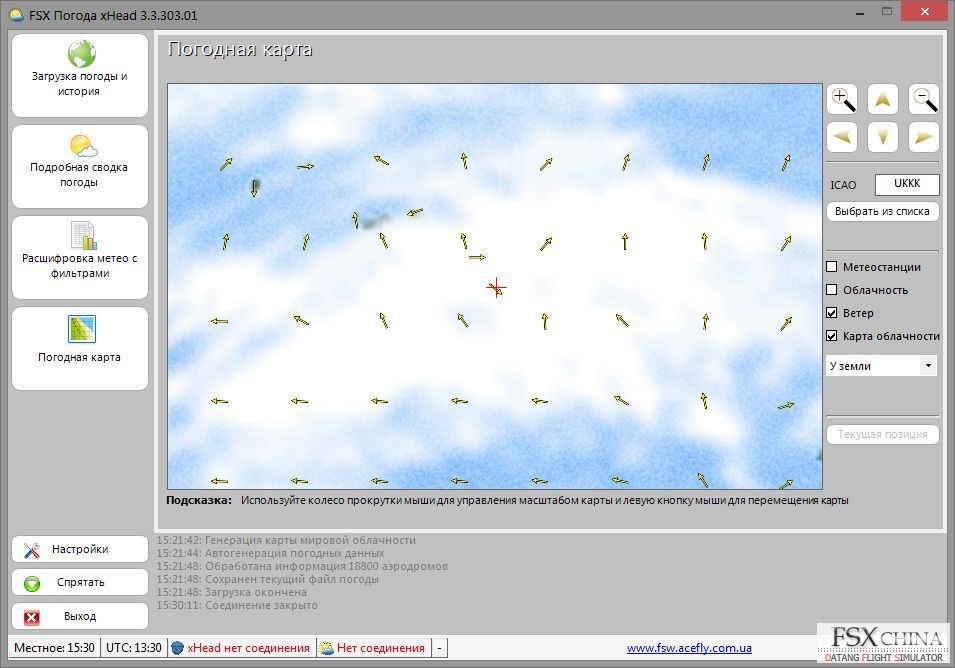Click the ICAO code input field

[x=907, y=184]
